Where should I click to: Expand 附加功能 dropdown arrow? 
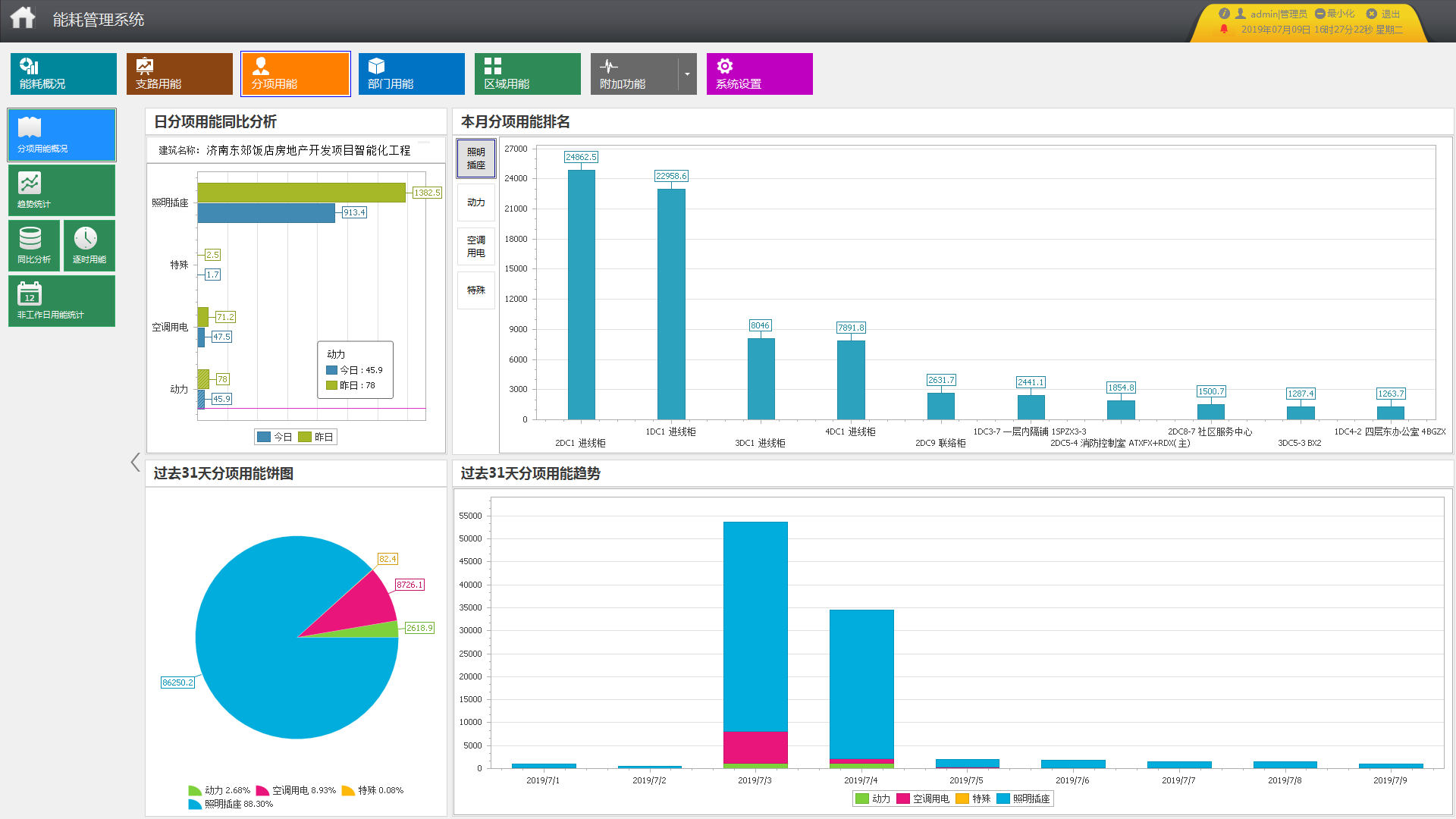coord(687,74)
